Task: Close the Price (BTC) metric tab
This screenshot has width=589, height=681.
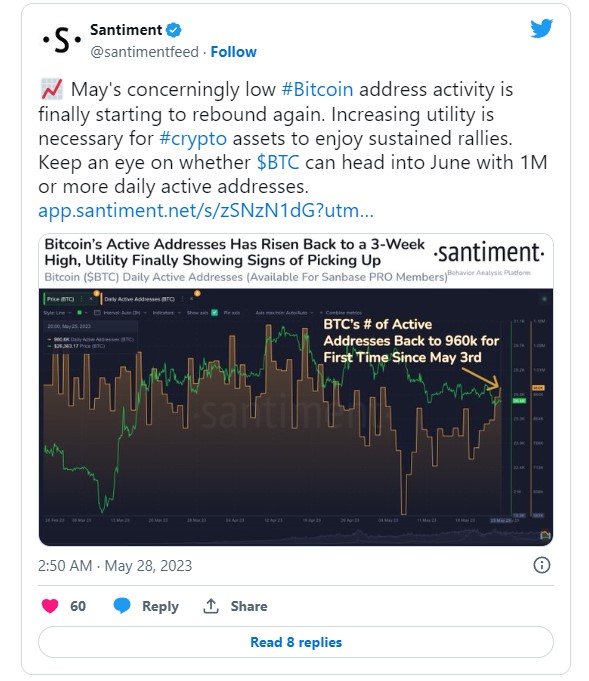Action: 91,299
